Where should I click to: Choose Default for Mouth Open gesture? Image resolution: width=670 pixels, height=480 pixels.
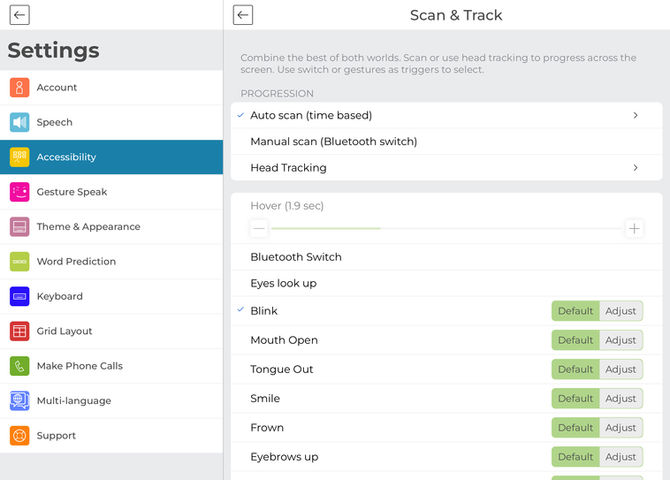(x=576, y=340)
